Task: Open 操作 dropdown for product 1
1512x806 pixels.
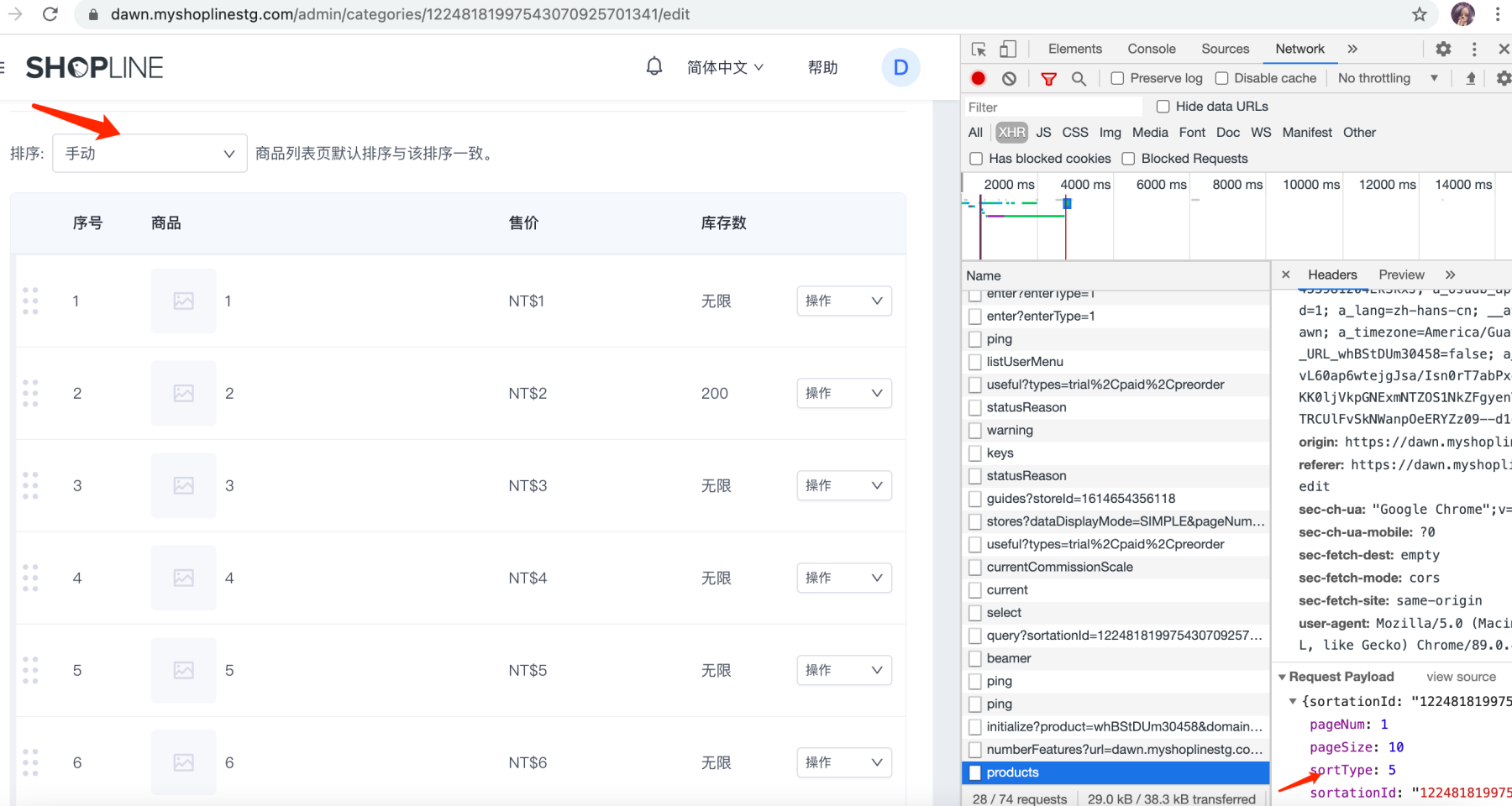Action: [844, 301]
